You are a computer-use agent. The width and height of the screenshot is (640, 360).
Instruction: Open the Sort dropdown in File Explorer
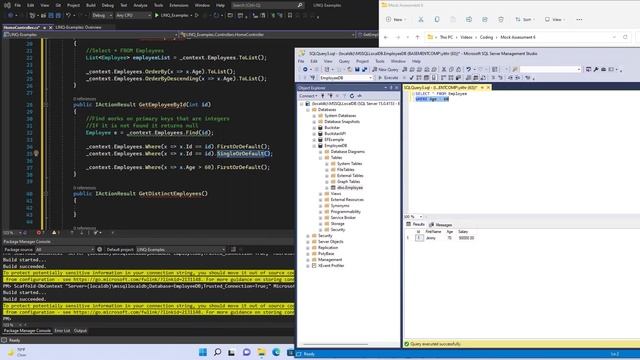coord(524,20)
